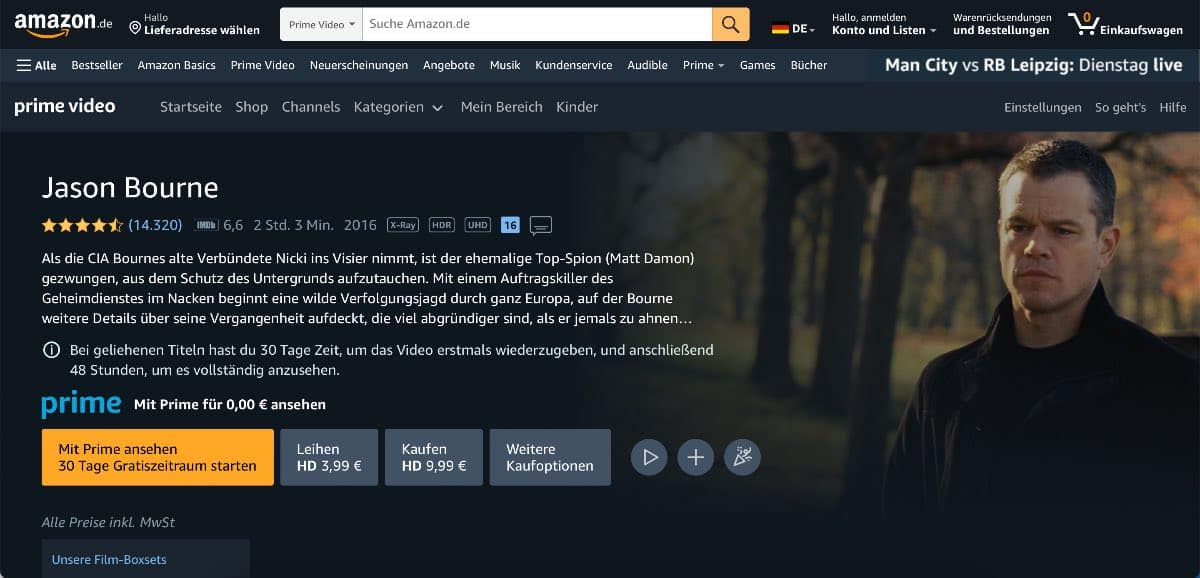Click the 2 Std. 3 Min. runtime
This screenshot has height=578, width=1200.
coord(293,225)
